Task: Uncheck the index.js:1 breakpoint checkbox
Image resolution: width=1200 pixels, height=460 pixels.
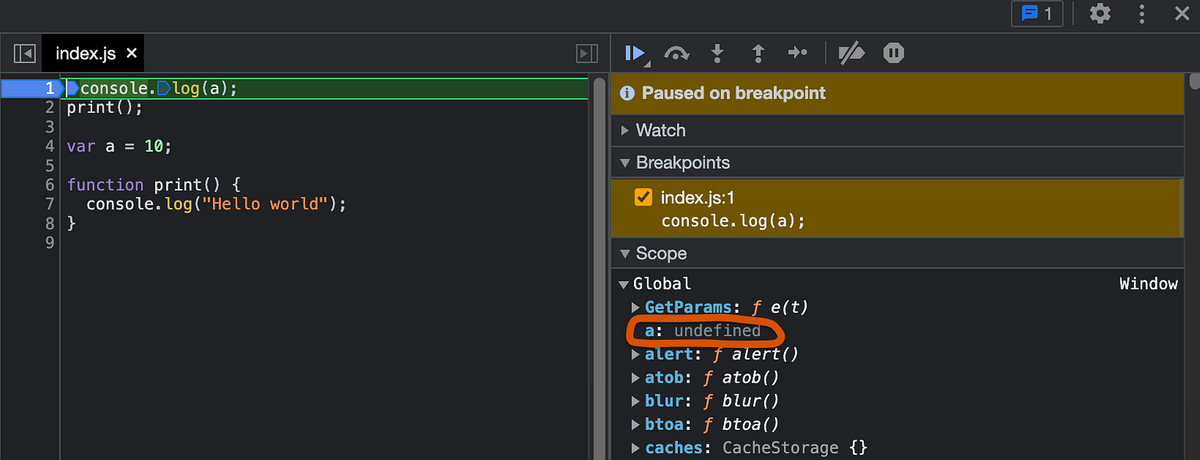Action: [x=644, y=198]
